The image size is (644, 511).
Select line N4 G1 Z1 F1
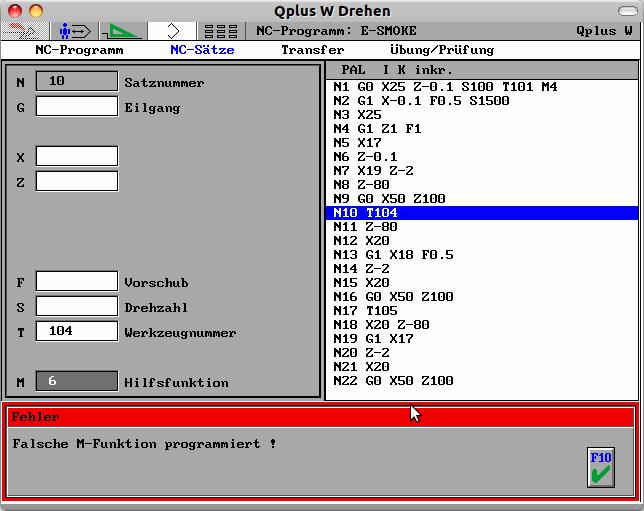point(482,129)
